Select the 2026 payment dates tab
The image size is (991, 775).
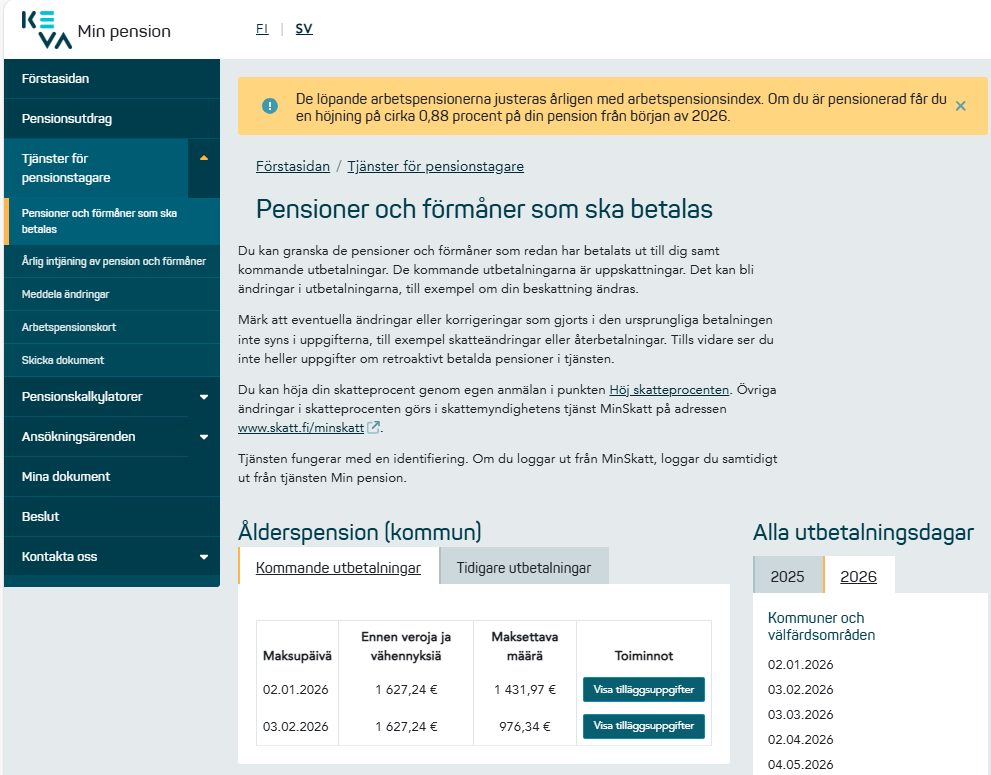pyautogui.click(x=858, y=576)
